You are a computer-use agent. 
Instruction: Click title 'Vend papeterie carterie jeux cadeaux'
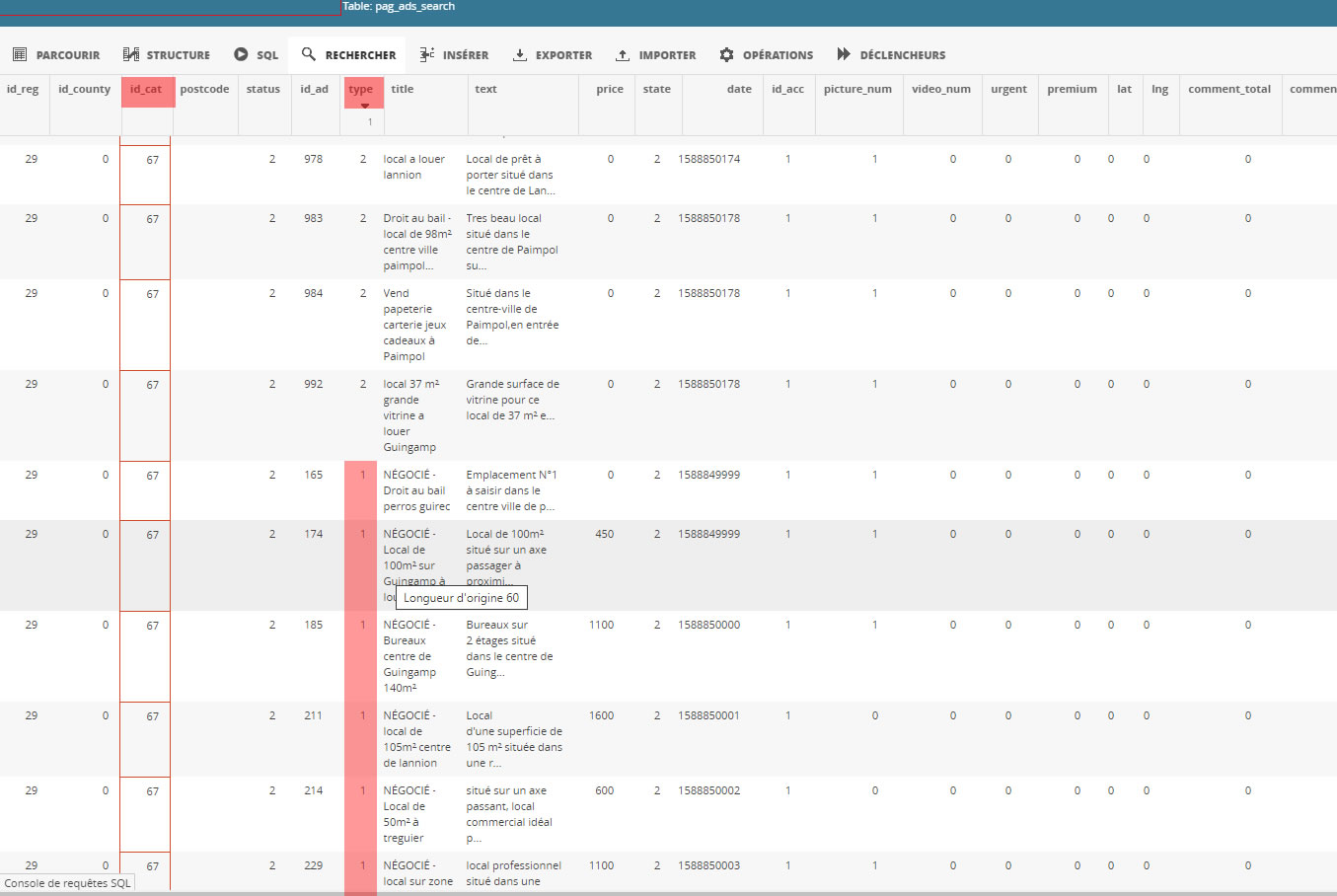coord(415,325)
